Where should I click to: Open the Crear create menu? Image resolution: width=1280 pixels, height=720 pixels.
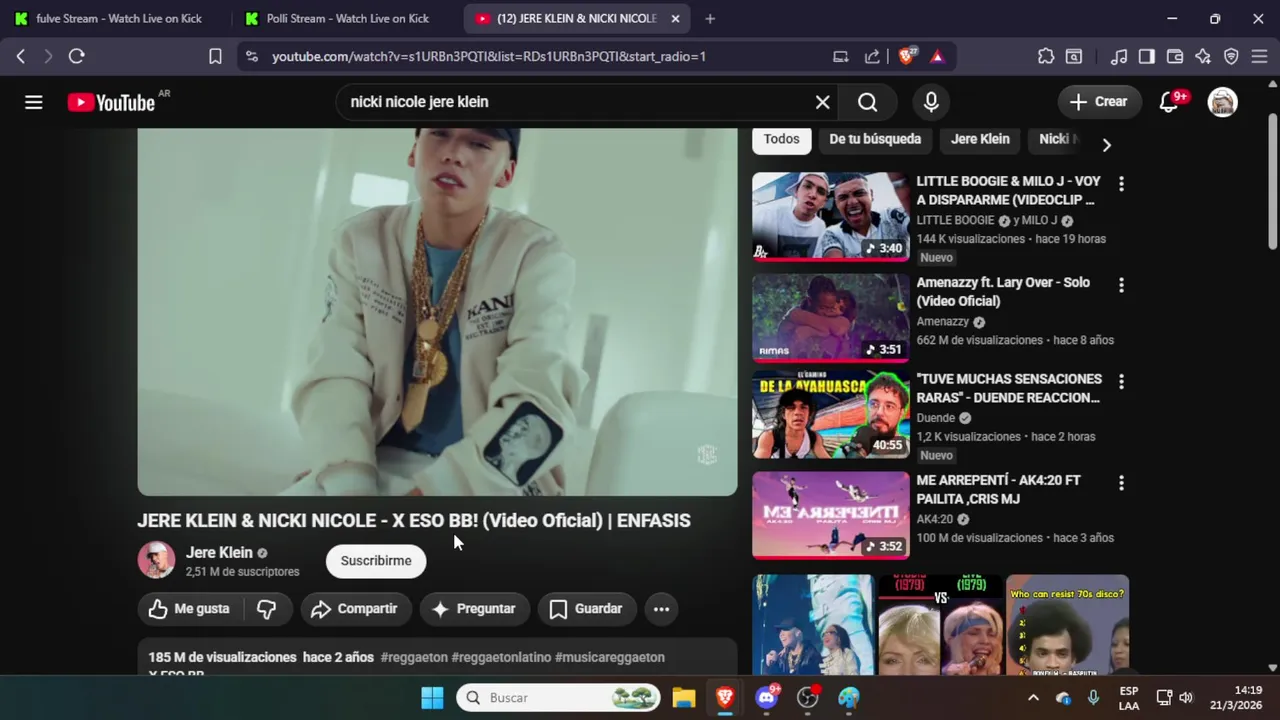1099,102
